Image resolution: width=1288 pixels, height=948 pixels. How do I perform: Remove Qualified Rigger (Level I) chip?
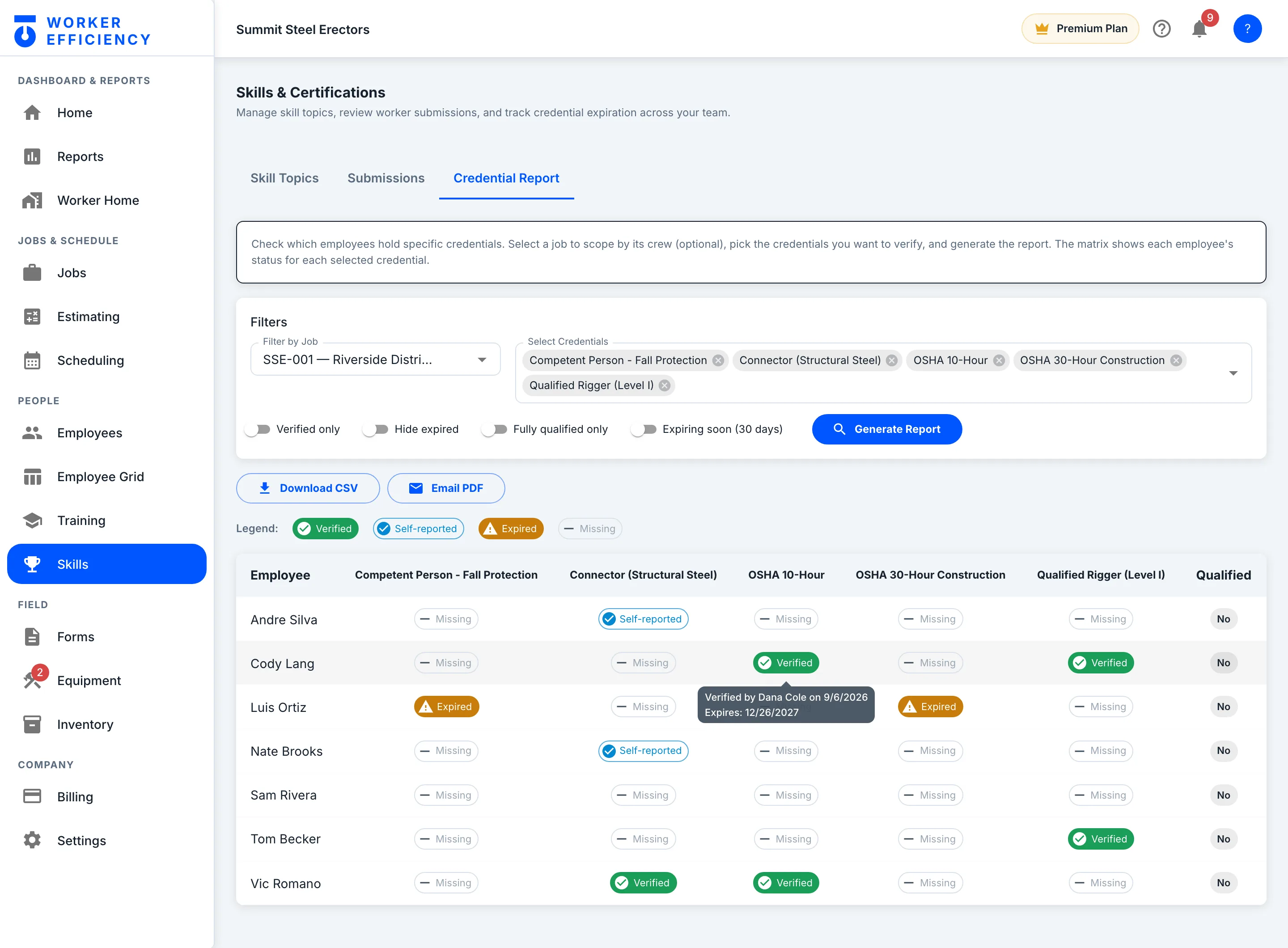(664, 385)
